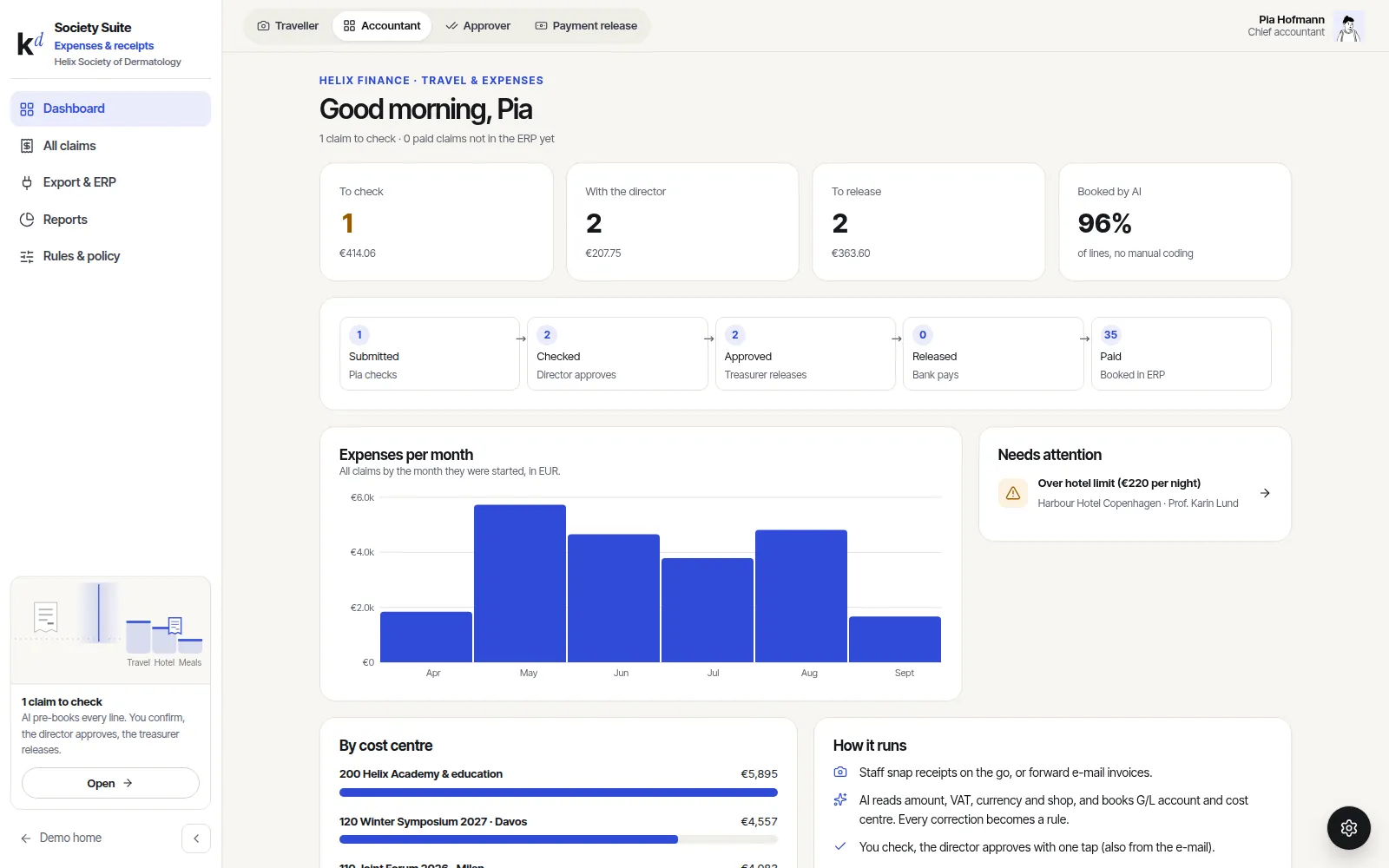
Task: Open the To release summary card
Action: click(x=929, y=222)
